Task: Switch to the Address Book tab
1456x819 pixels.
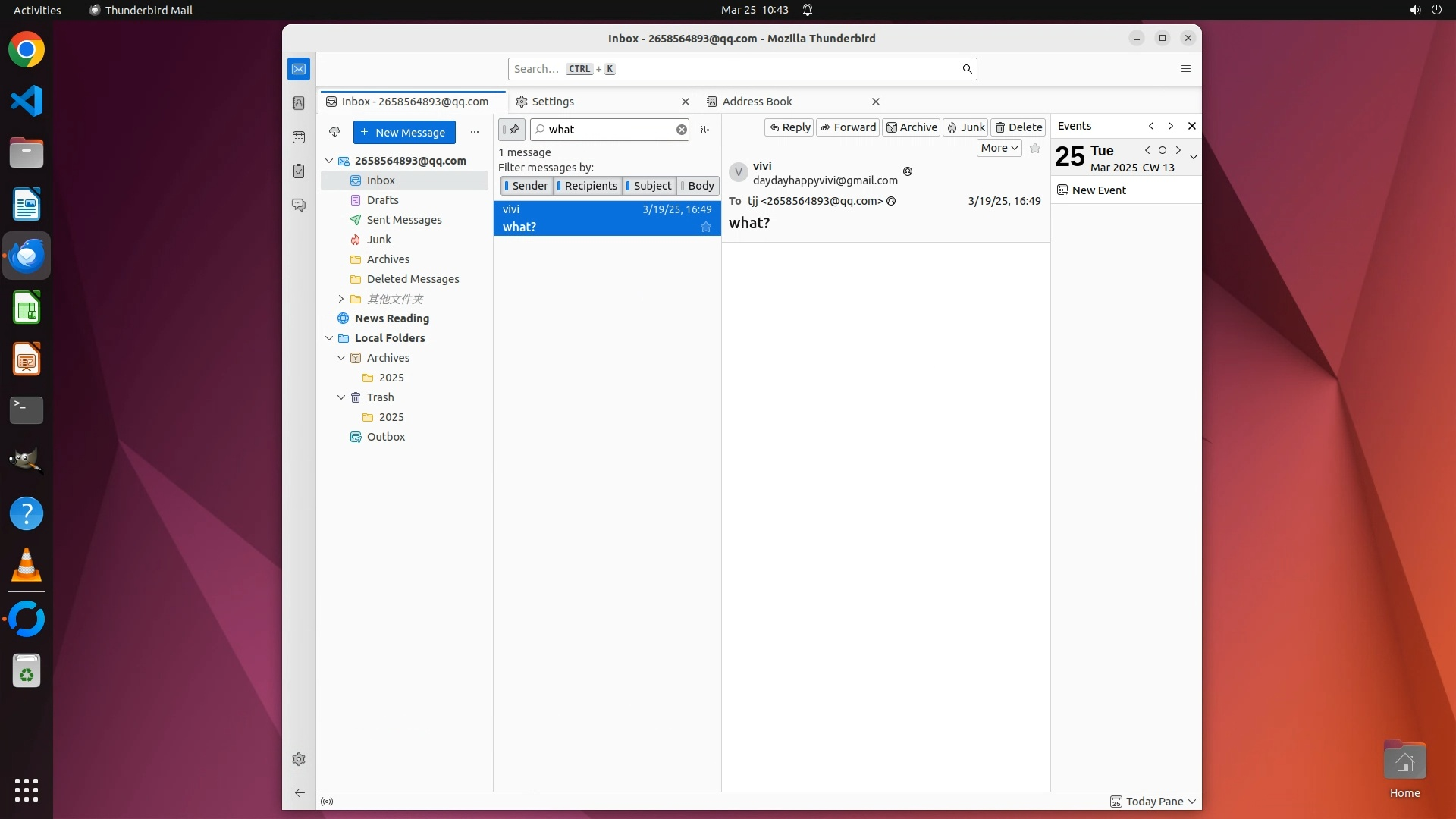Action: [x=757, y=102]
